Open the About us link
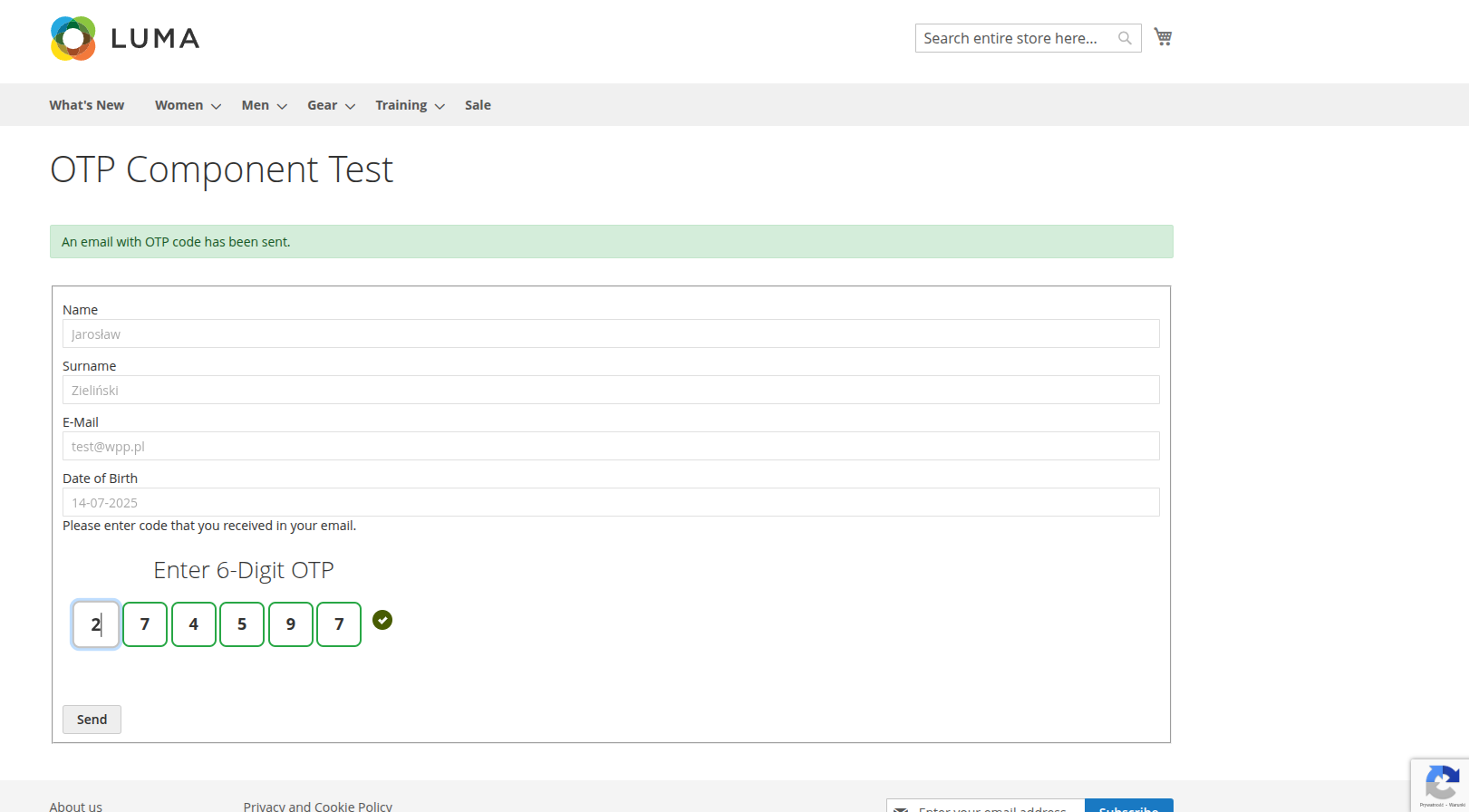This screenshot has height=812, width=1469. point(76,806)
